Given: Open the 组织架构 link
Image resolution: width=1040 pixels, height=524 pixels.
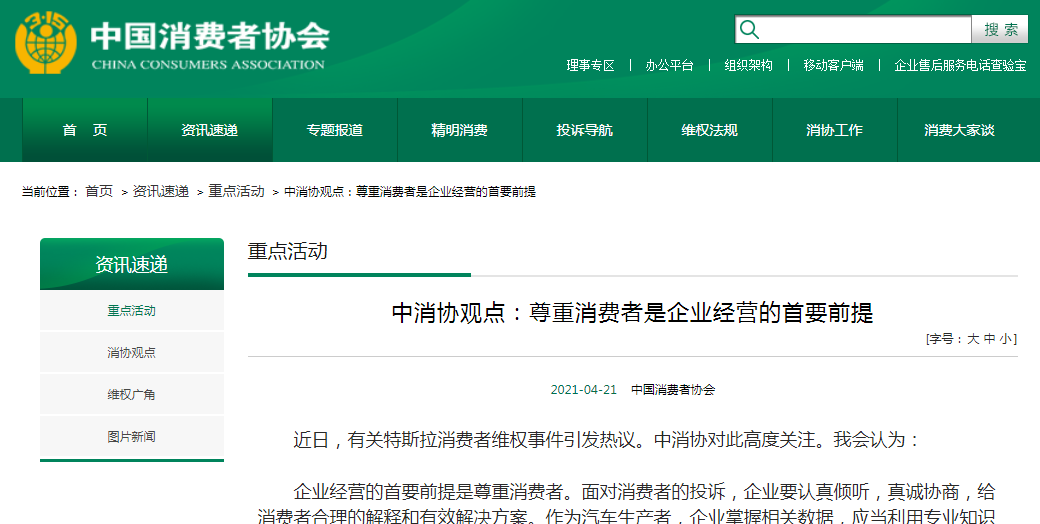Looking at the screenshot, I should tap(748, 65).
